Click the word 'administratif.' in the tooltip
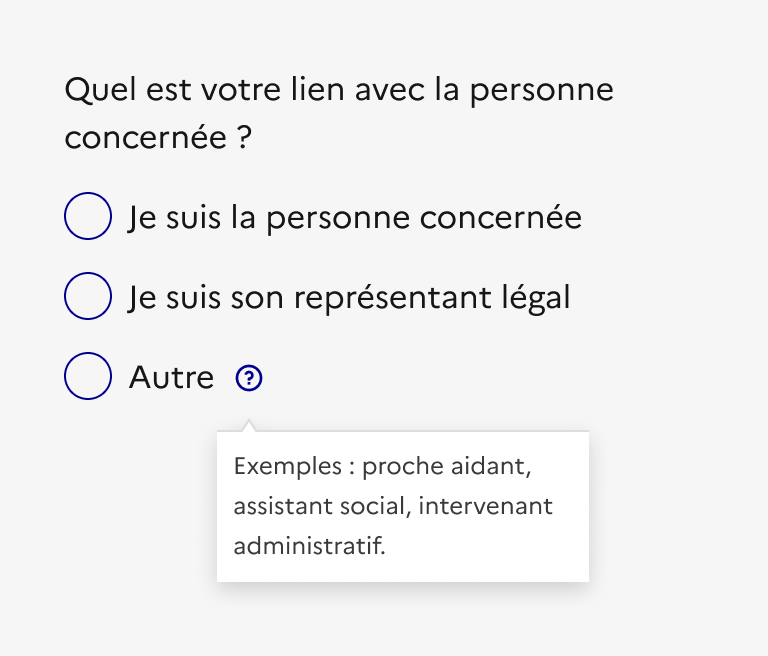Screen dimensions: 768x656 pyautogui.click(x=308, y=546)
